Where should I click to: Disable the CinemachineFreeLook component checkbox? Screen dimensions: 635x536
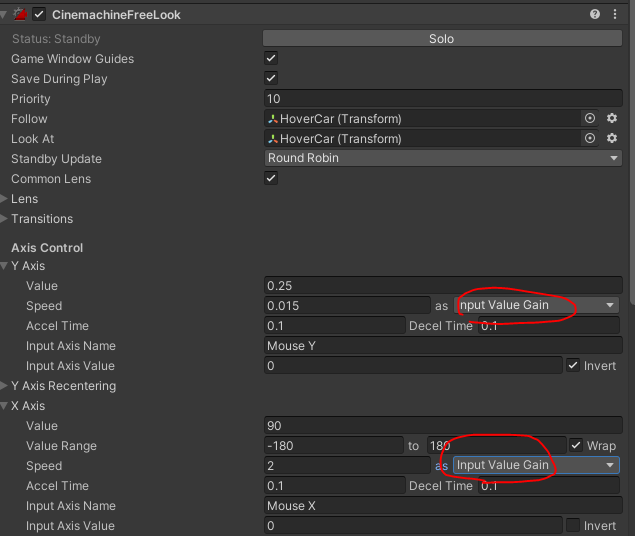39,15
